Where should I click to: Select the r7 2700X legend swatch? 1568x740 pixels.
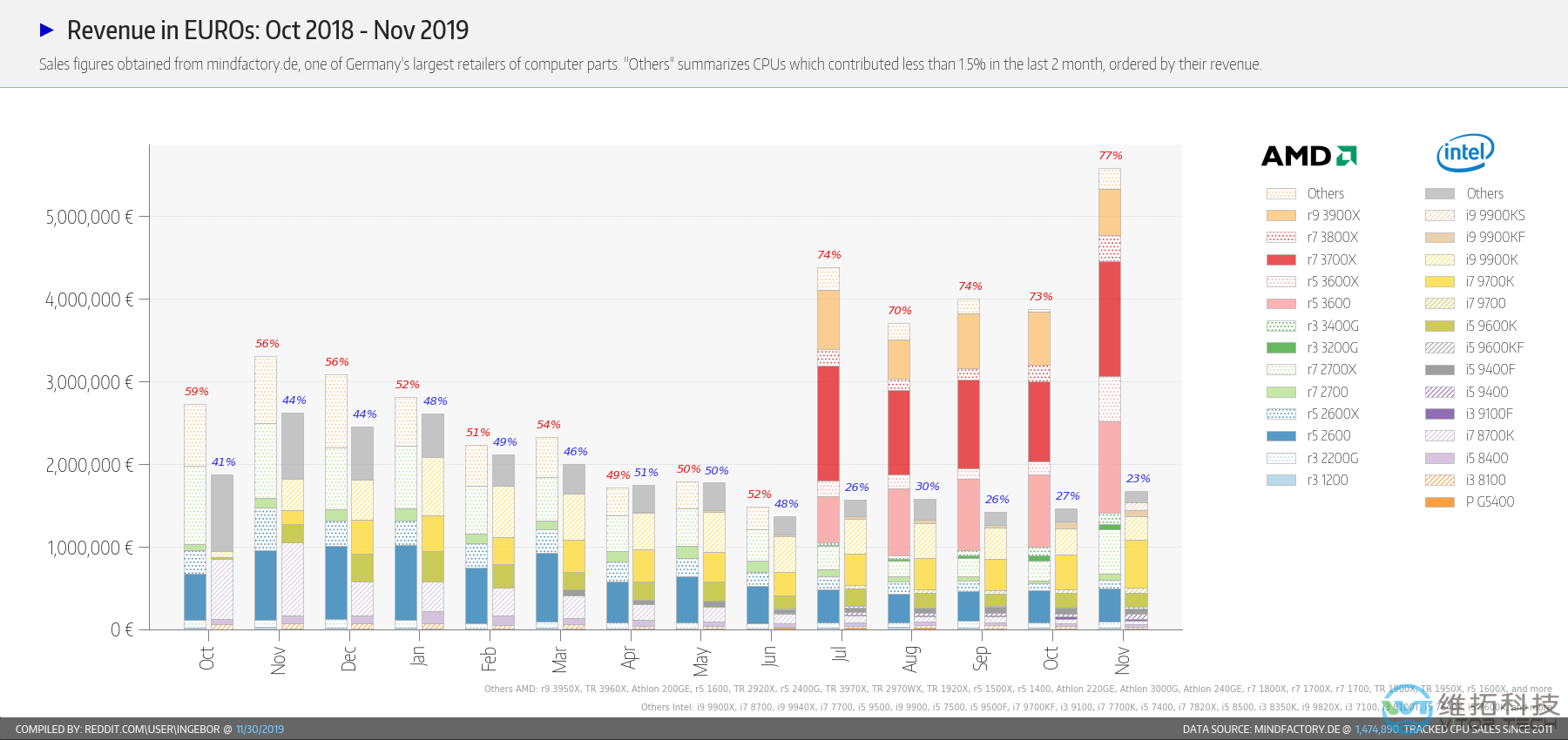point(1281,369)
